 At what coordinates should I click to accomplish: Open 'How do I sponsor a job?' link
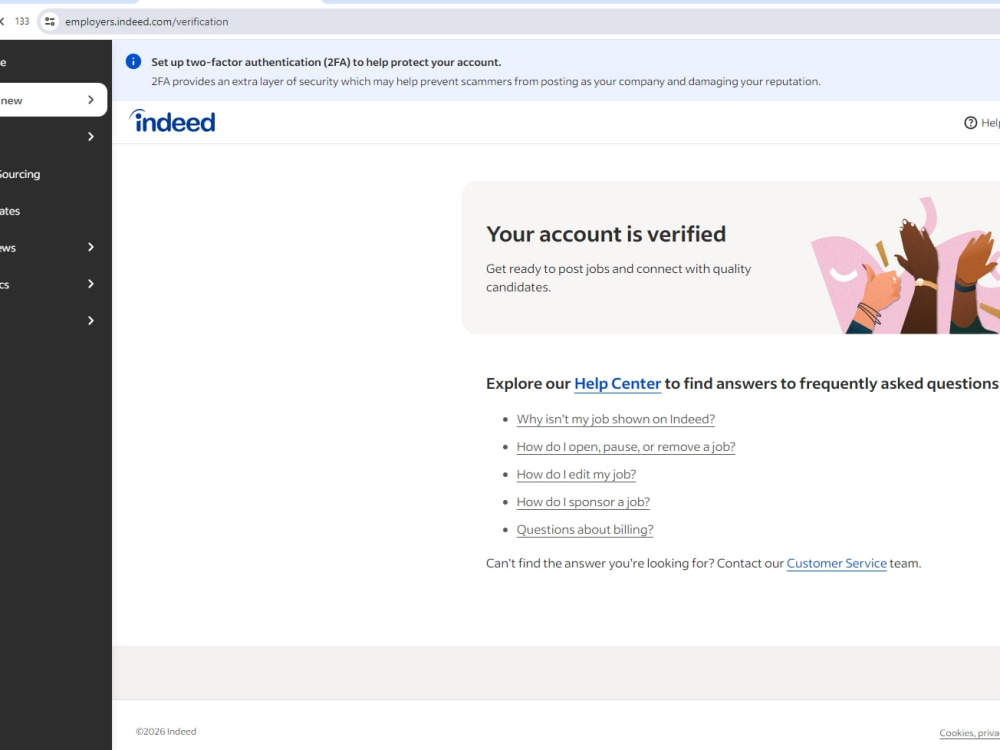tap(583, 502)
